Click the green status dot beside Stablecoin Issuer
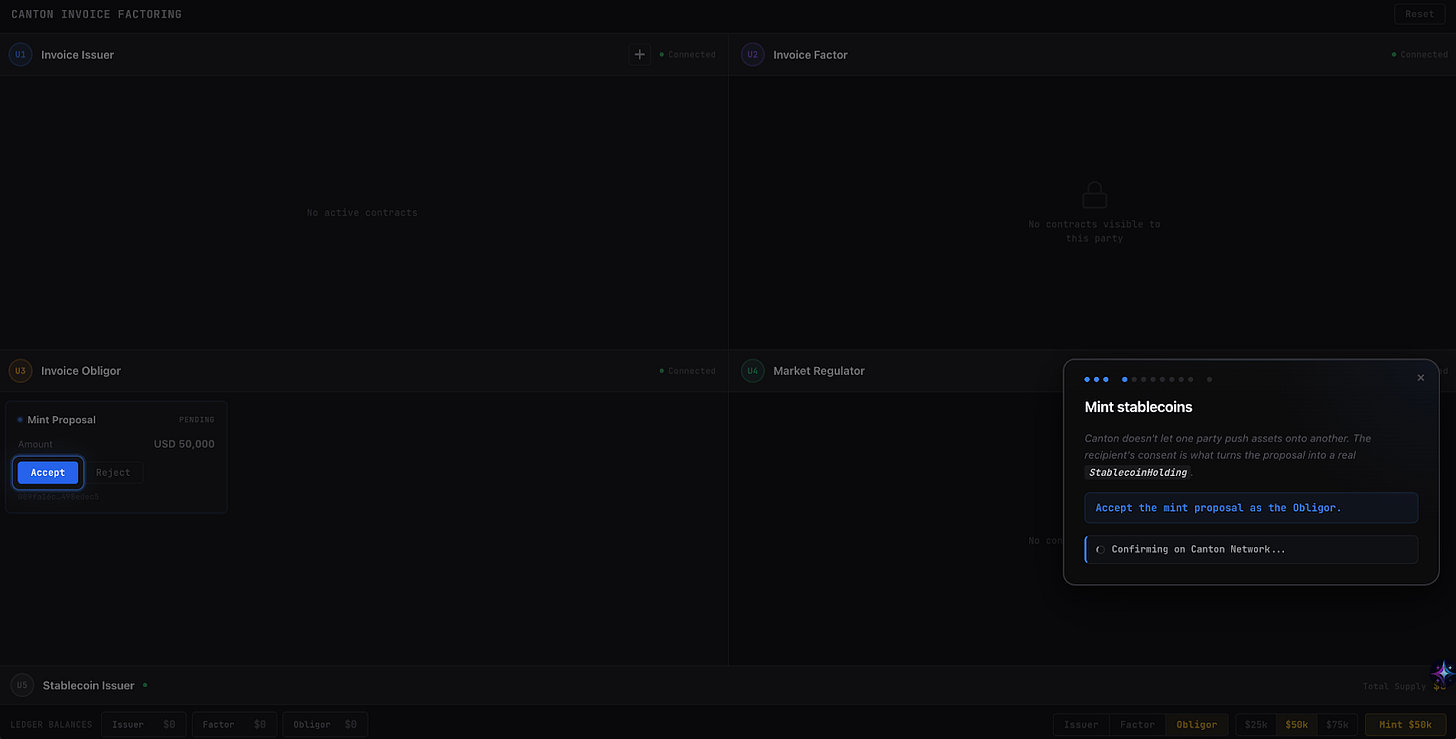 click(145, 685)
